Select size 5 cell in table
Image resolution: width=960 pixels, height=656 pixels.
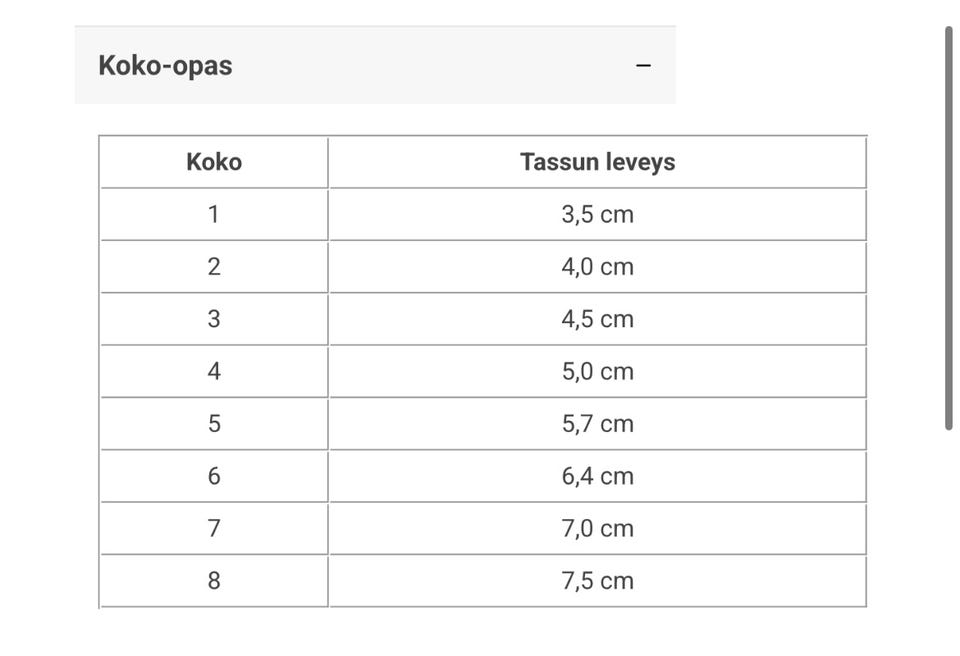coord(214,424)
